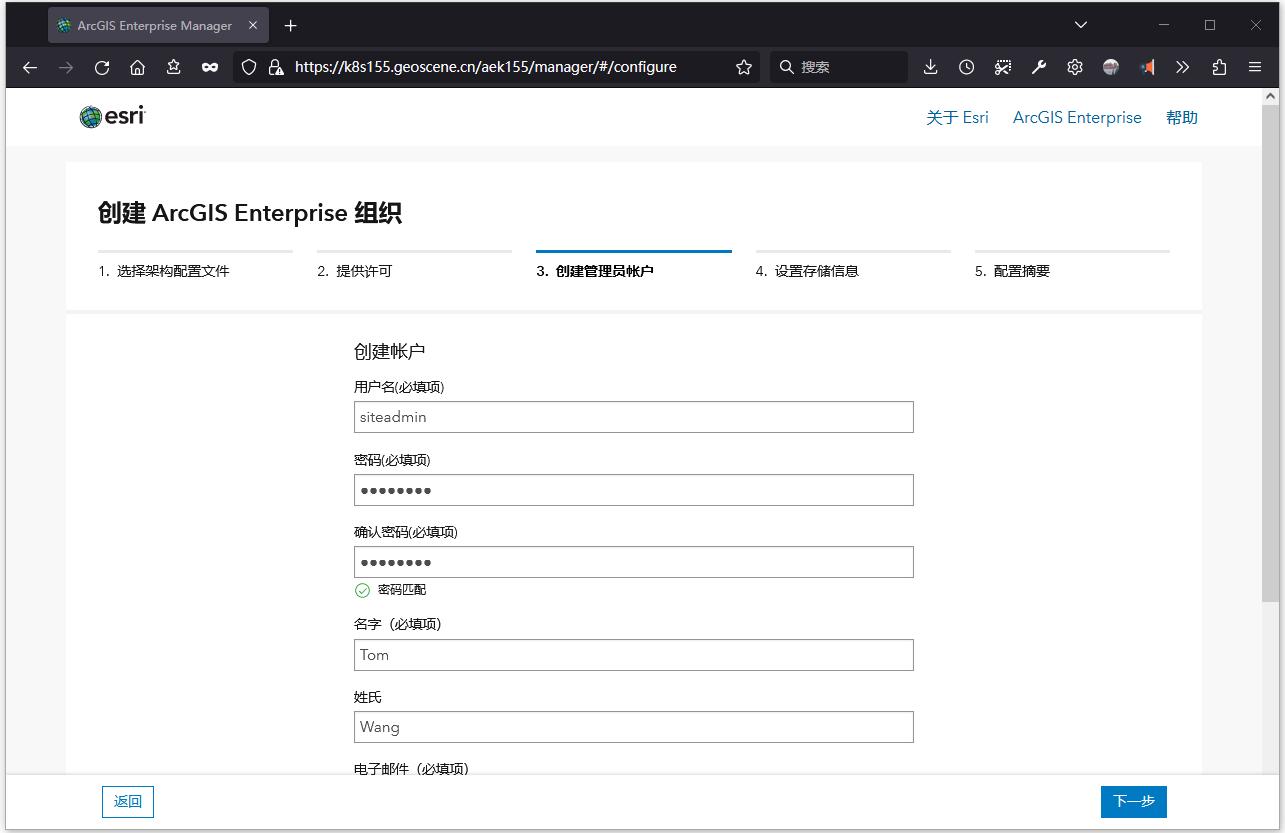Click the bookmark-tray star icon beside home

[x=174, y=67]
